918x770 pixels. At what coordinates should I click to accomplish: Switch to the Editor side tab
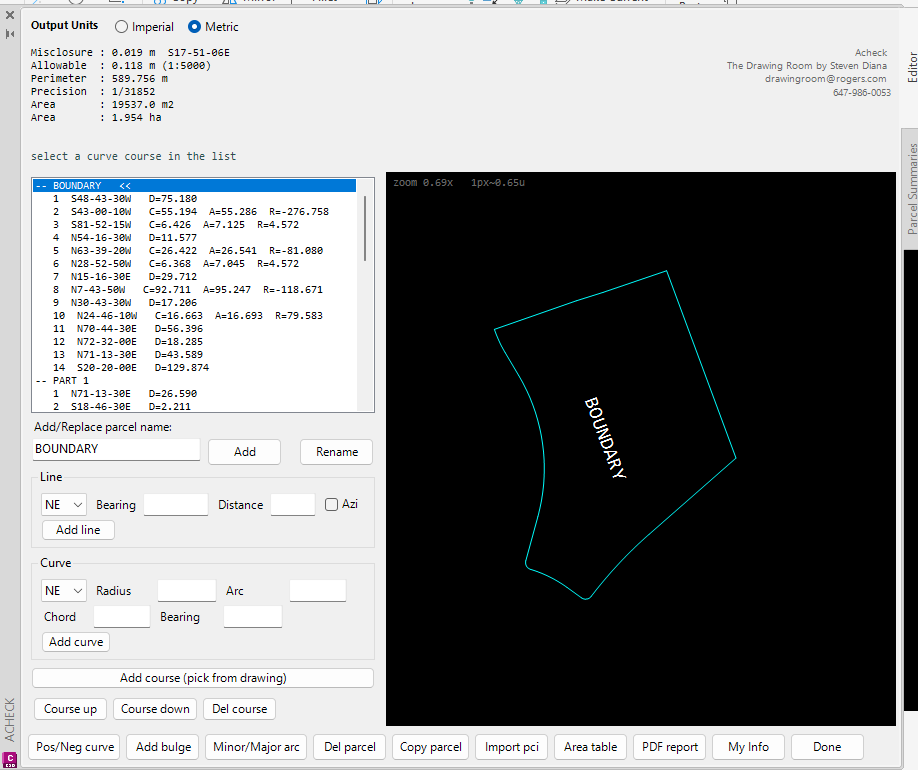click(x=911, y=67)
